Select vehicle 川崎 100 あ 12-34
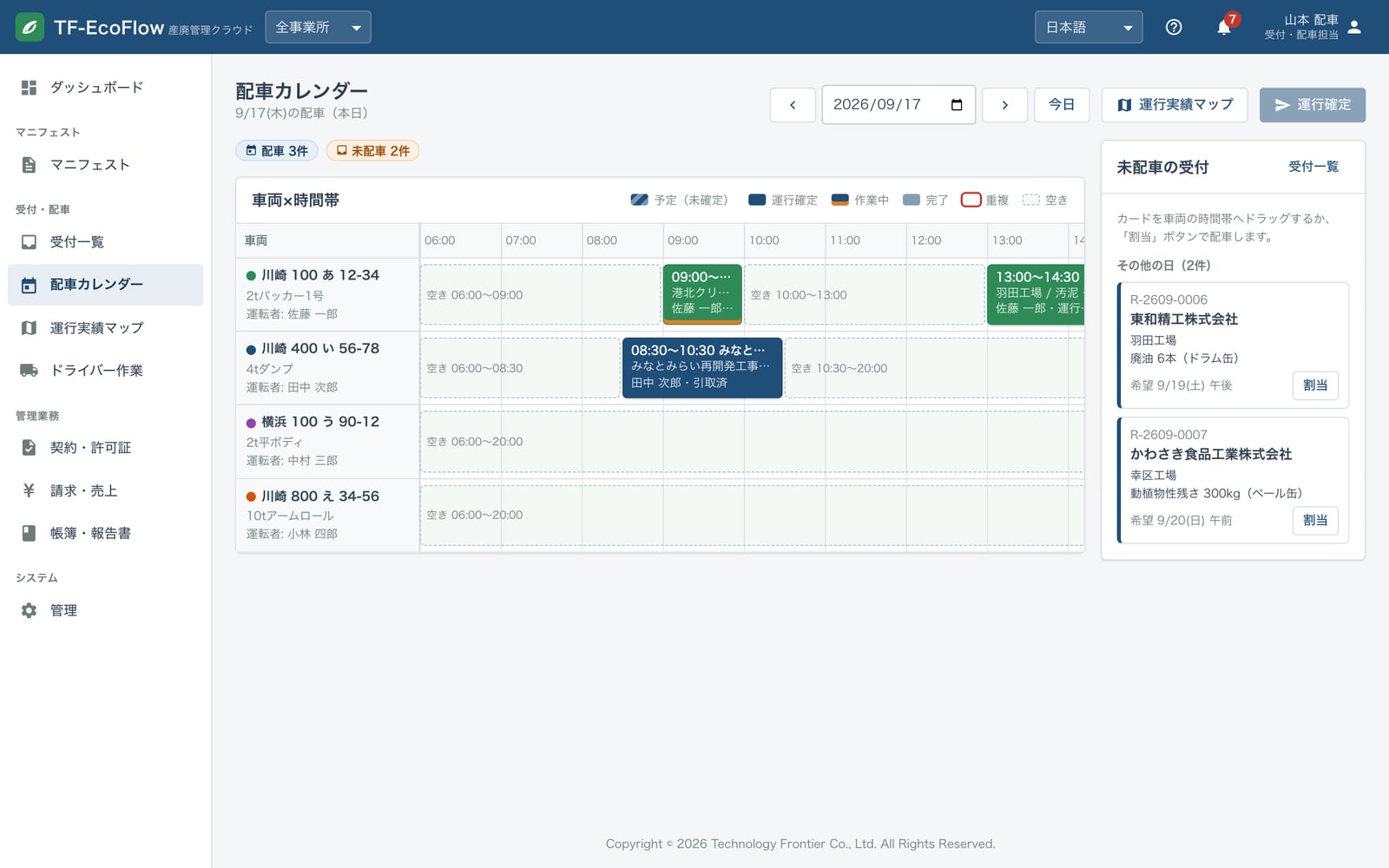This screenshot has width=1389, height=868. pos(327,294)
